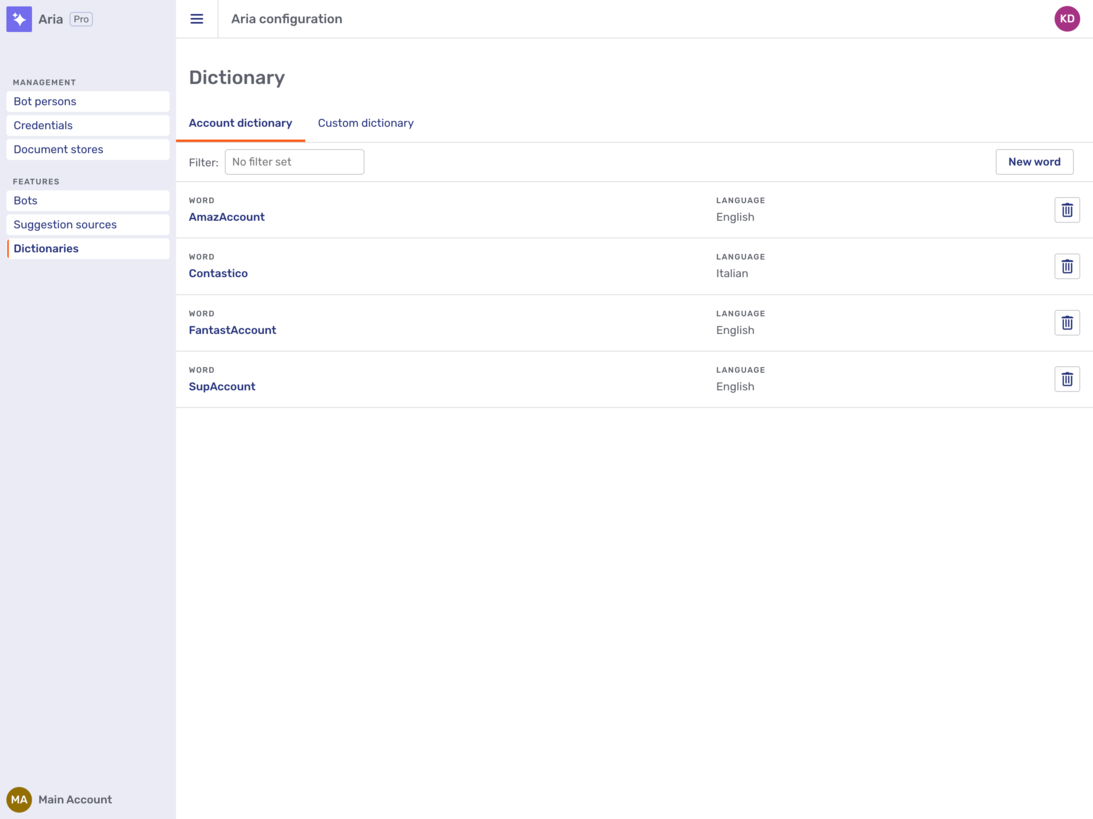Click the Pro badge next to Aria
Image resolution: width=1093 pixels, height=819 pixels.
82,19
